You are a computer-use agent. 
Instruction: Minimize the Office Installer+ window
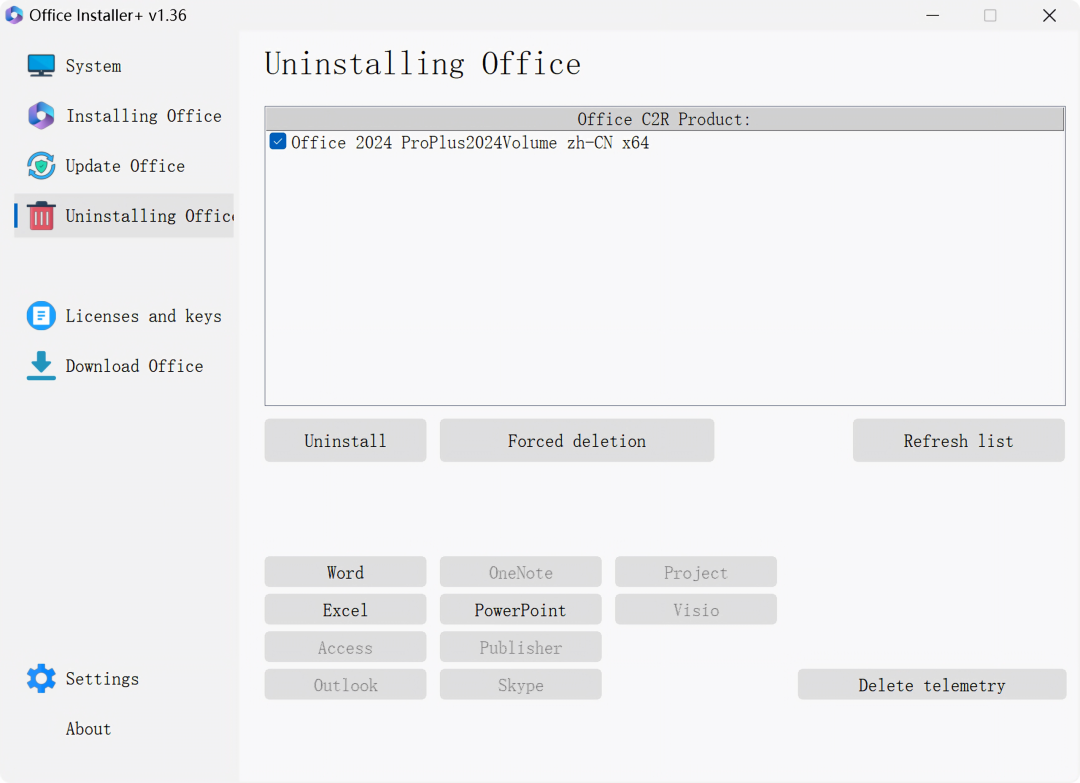click(933, 15)
